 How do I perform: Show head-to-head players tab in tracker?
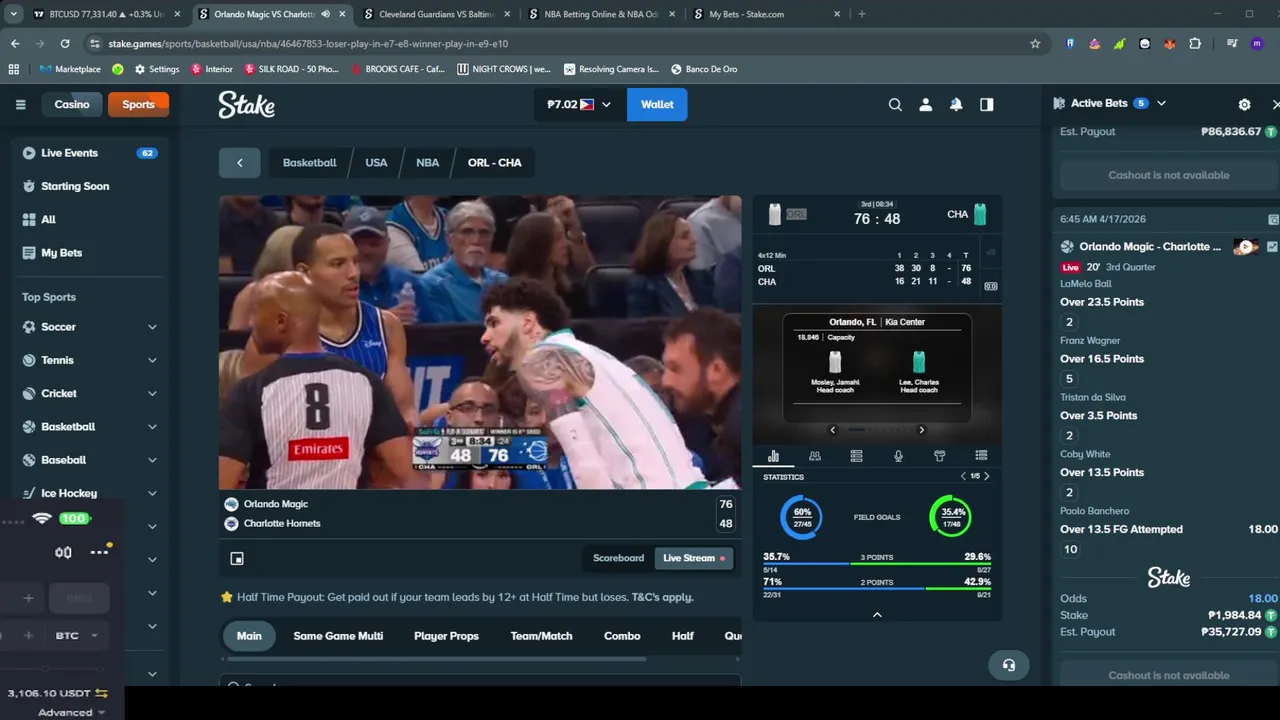(815, 456)
